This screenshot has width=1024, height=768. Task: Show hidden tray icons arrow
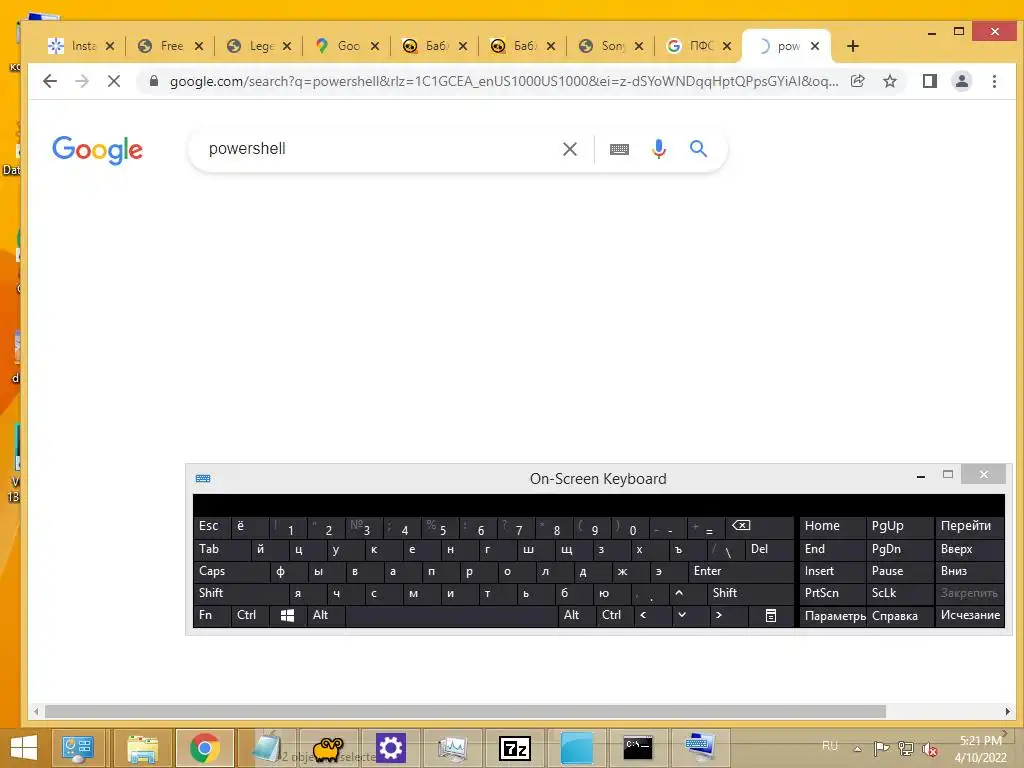[x=857, y=748]
